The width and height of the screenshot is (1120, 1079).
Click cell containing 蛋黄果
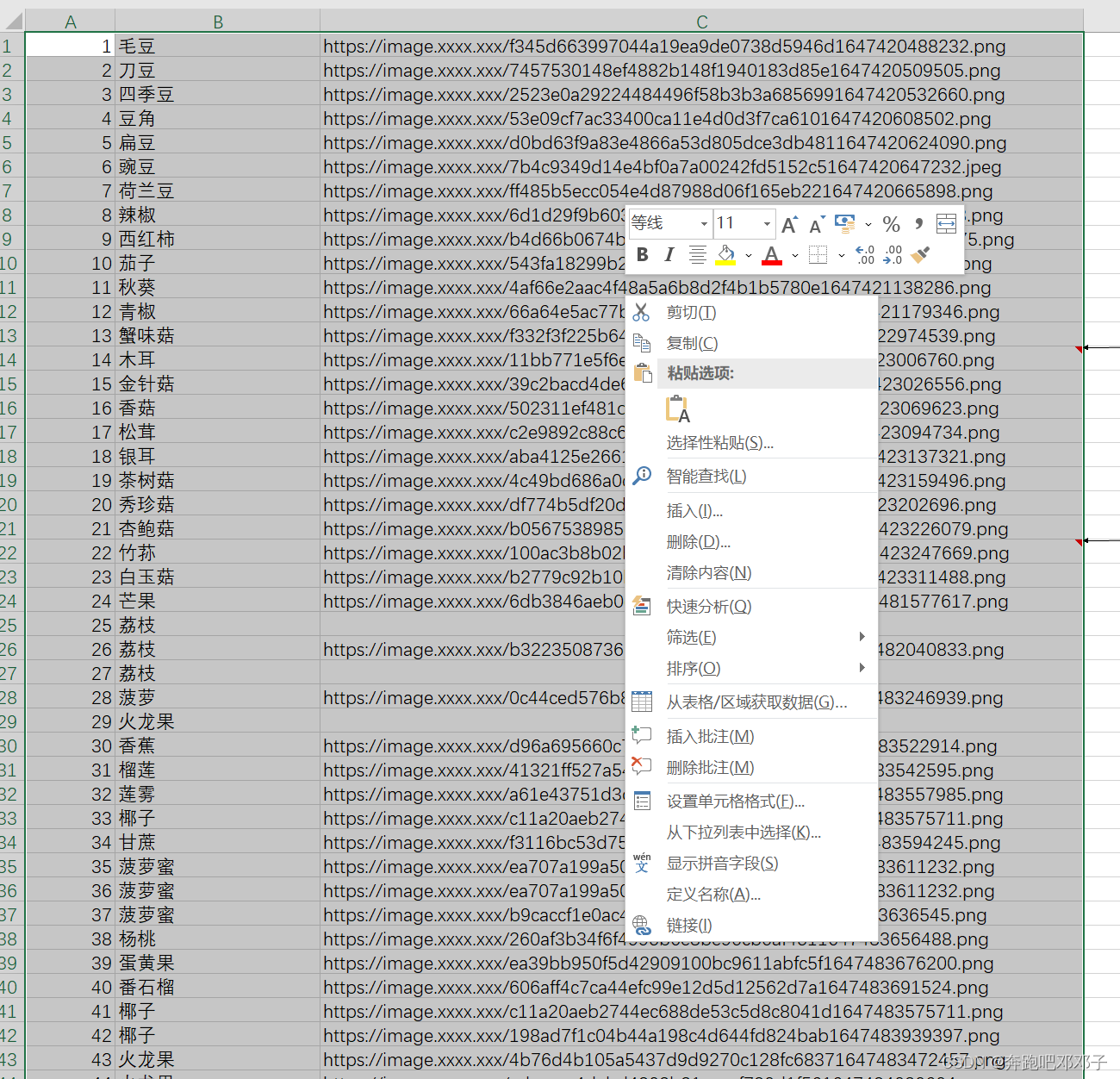(x=218, y=963)
